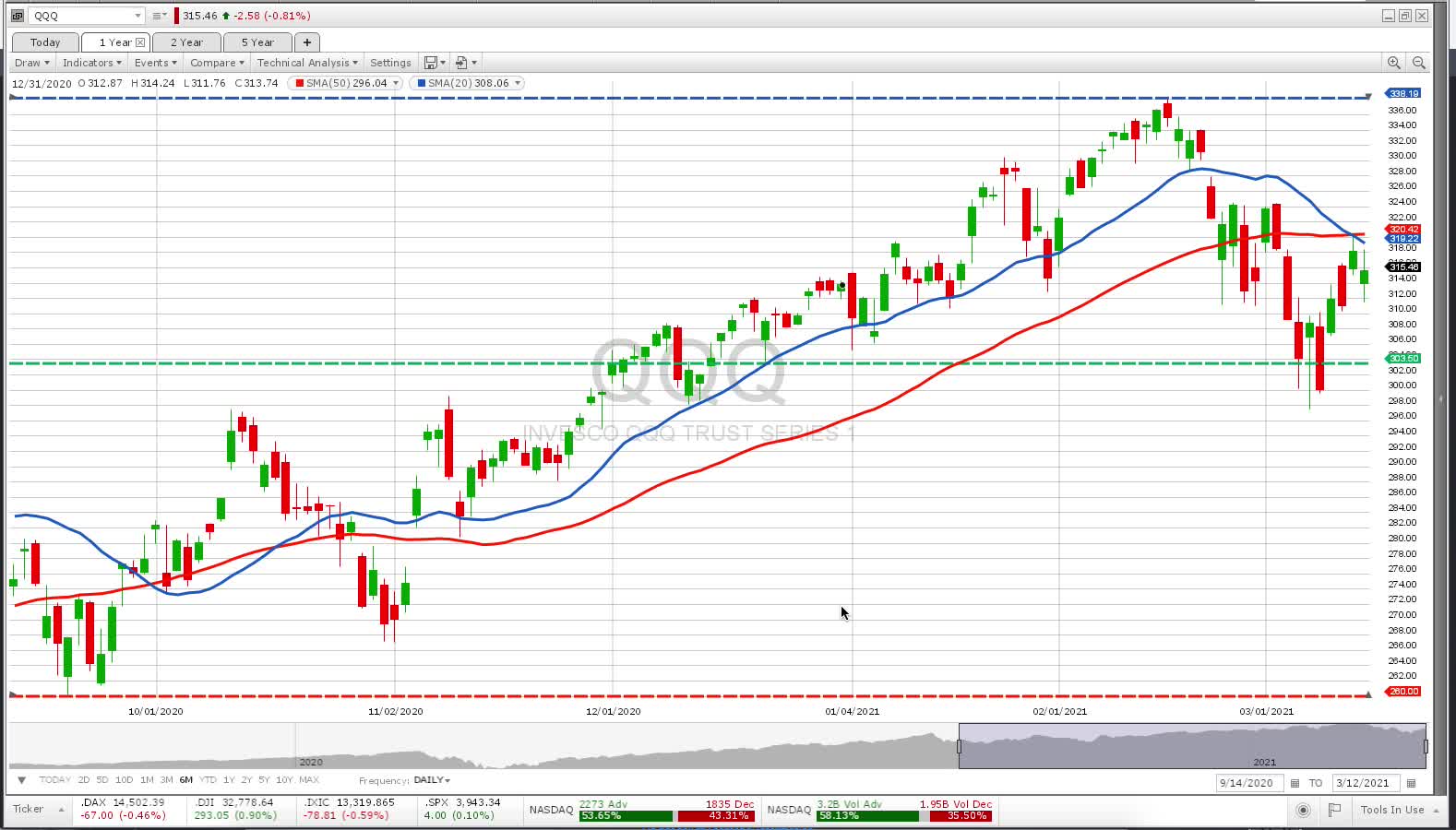
Task: Open the SMA(20) indicator dropdown
Action: pyautogui.click(x=518, y=83)
